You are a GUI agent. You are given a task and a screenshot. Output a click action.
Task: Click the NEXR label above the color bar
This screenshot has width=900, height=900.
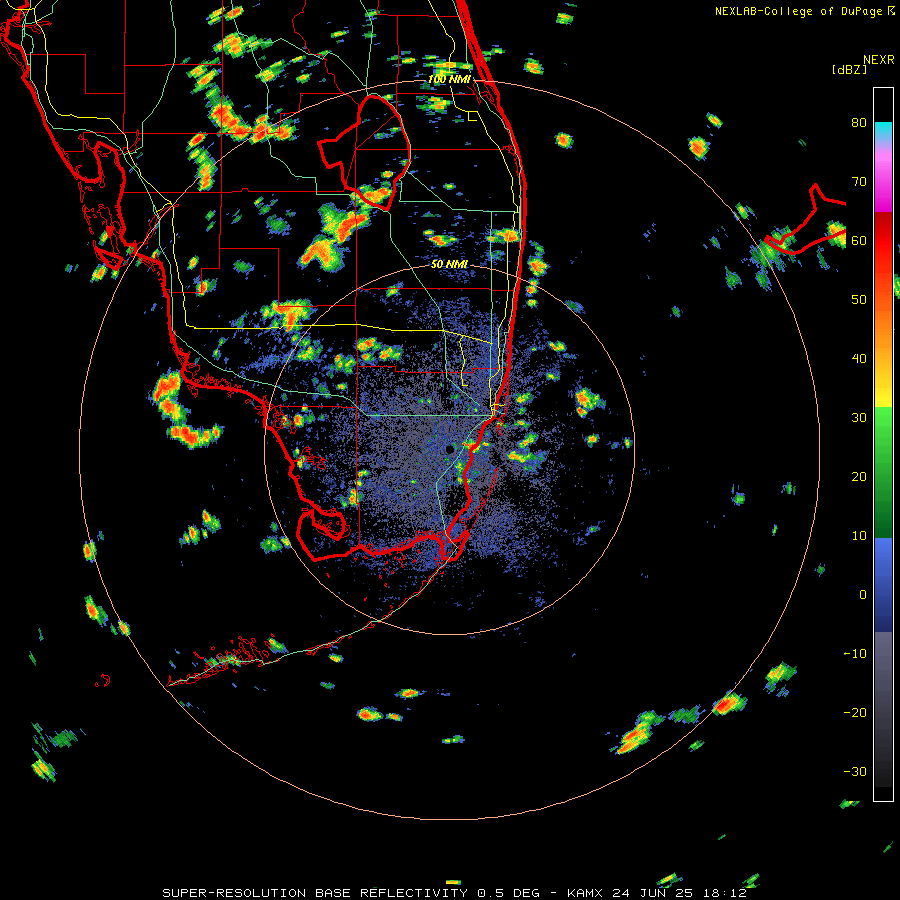tap(879, 60)
